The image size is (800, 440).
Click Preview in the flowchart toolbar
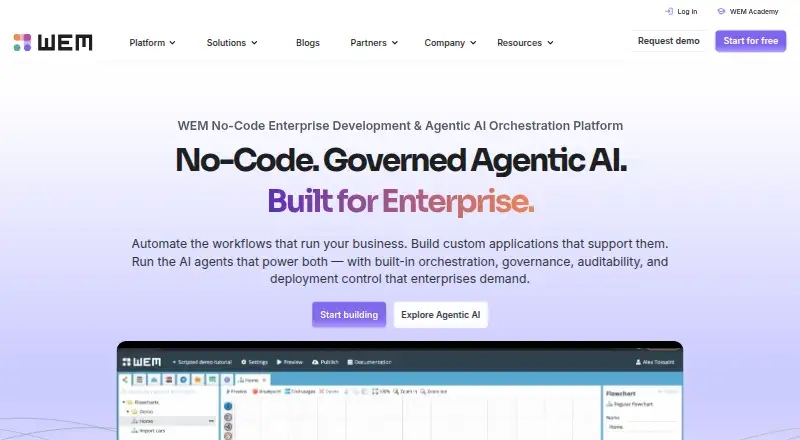pyautogui.click(x=236, y=392)
